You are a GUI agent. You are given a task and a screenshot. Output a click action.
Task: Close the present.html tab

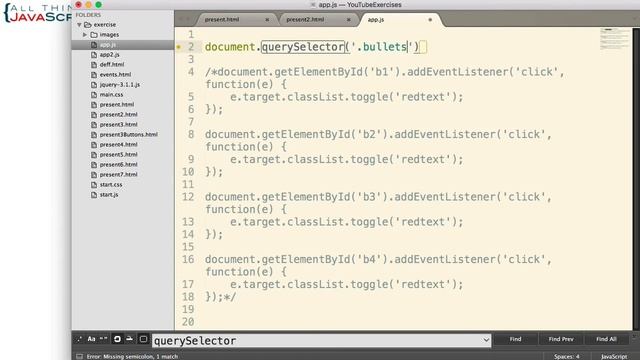[x=267, y=20]
